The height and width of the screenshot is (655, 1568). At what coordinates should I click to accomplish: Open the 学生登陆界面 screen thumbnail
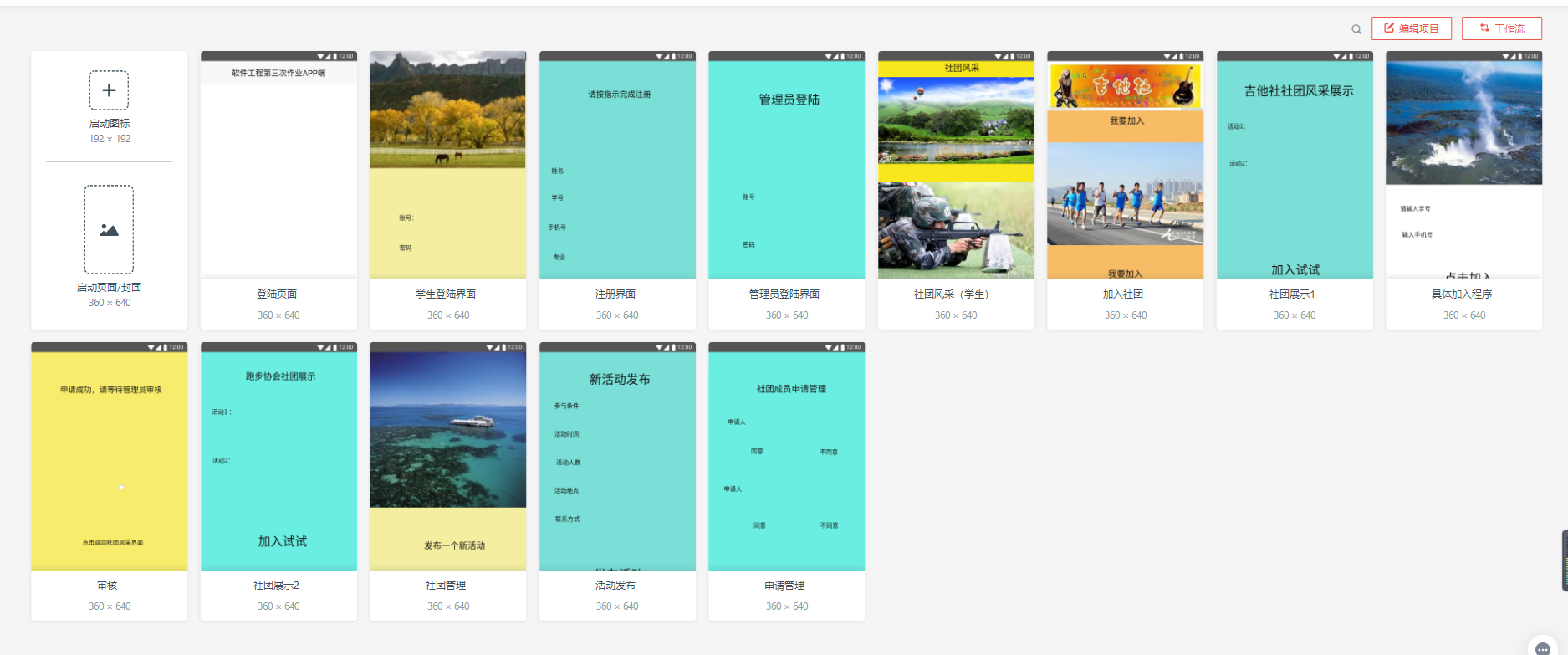(448, 165)
